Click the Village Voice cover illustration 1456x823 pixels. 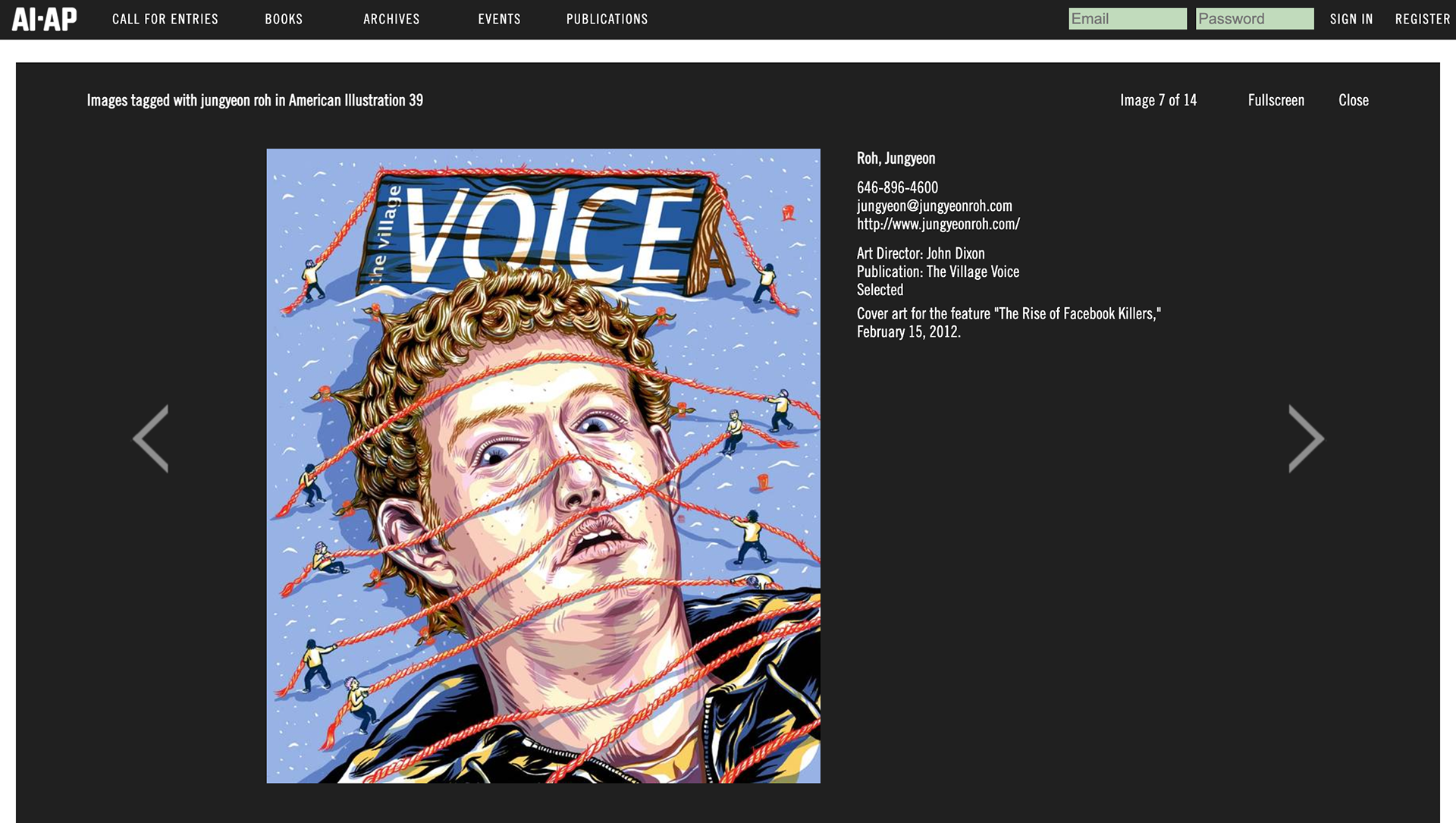pyautogui.click(x=543, y=466)
